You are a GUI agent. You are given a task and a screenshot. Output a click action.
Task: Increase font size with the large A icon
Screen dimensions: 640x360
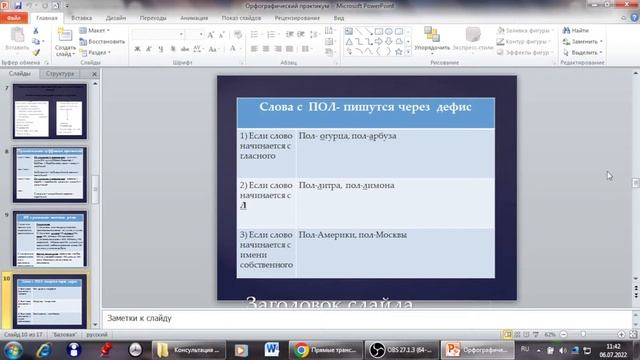tap(211, 35)
